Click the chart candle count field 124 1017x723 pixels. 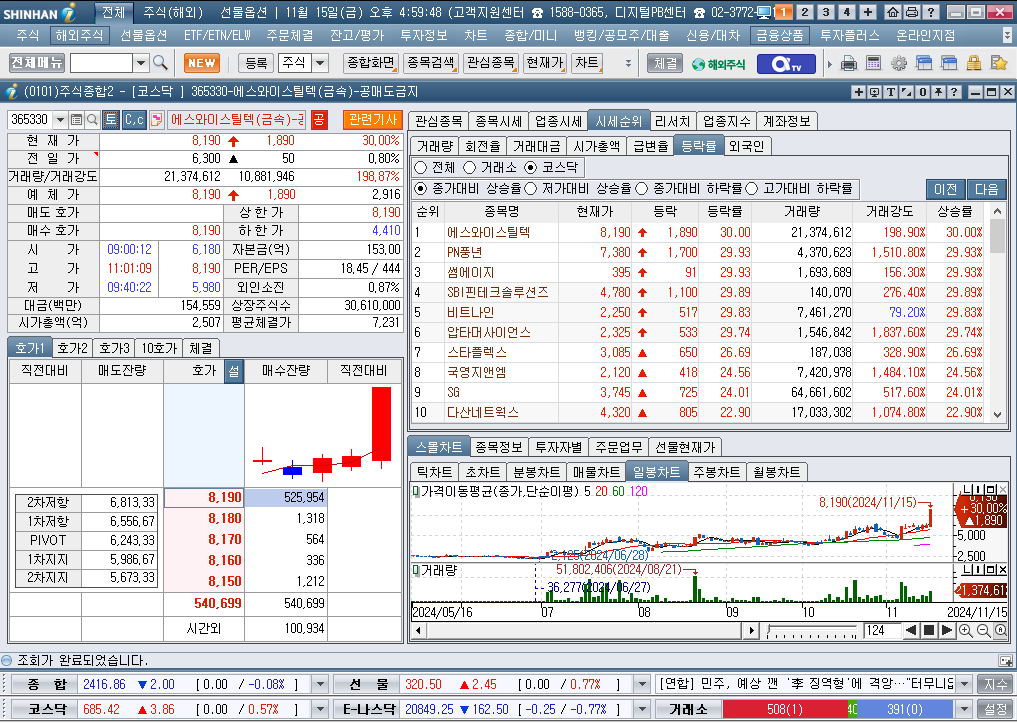(x=881, y=630)
